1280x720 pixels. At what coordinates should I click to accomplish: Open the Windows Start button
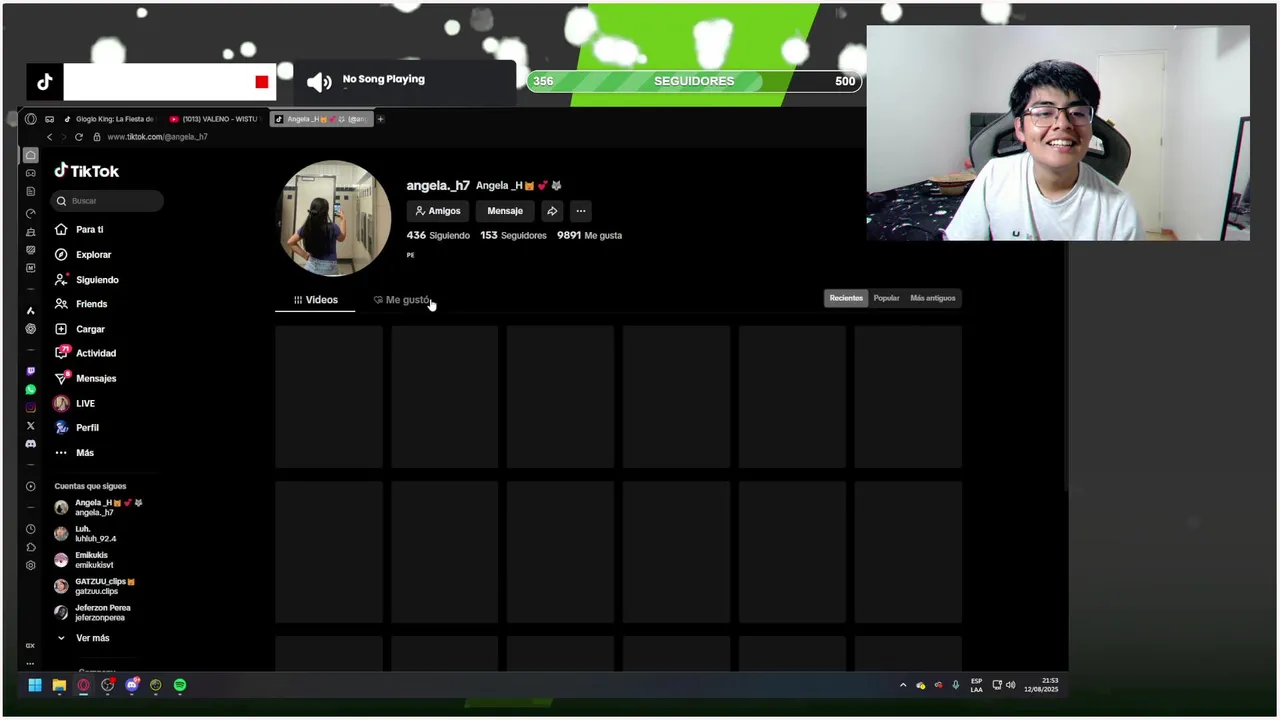[35, 685]
